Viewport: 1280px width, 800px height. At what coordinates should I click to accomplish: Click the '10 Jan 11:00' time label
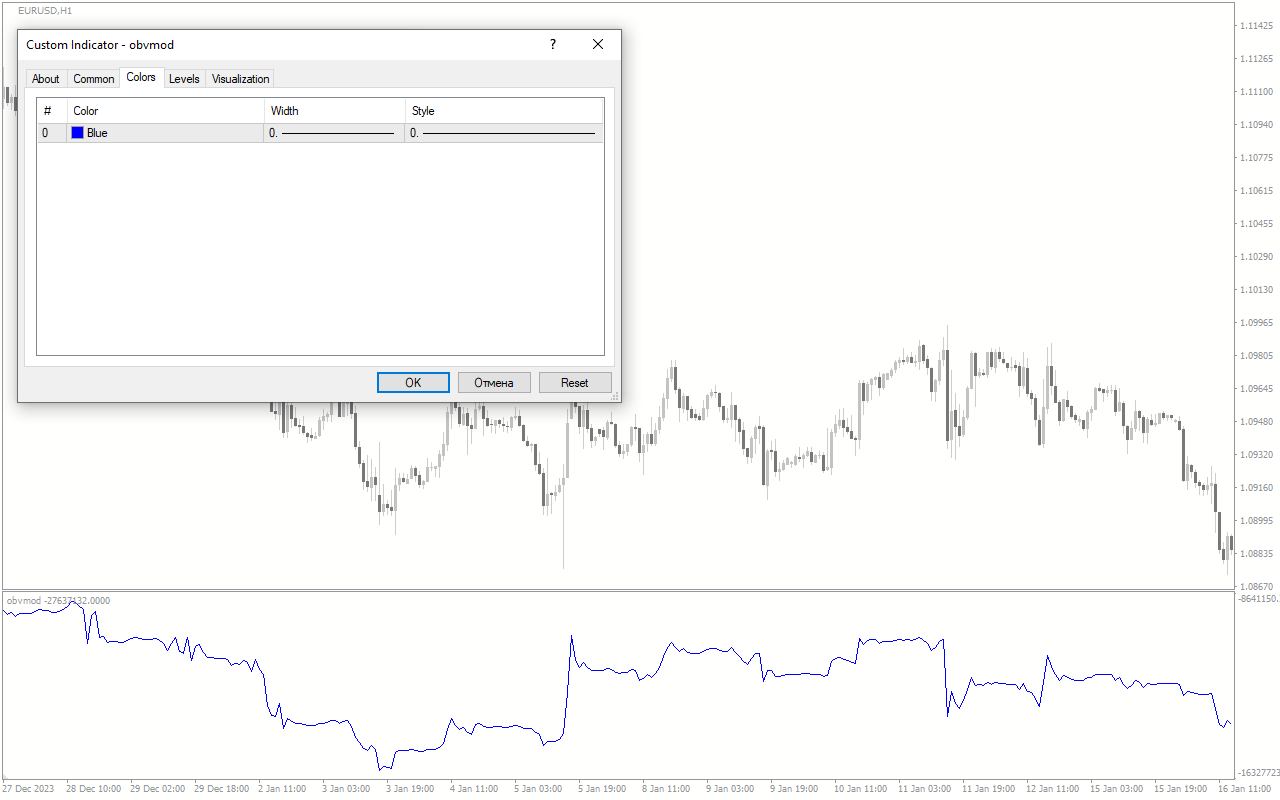(861, 788)
